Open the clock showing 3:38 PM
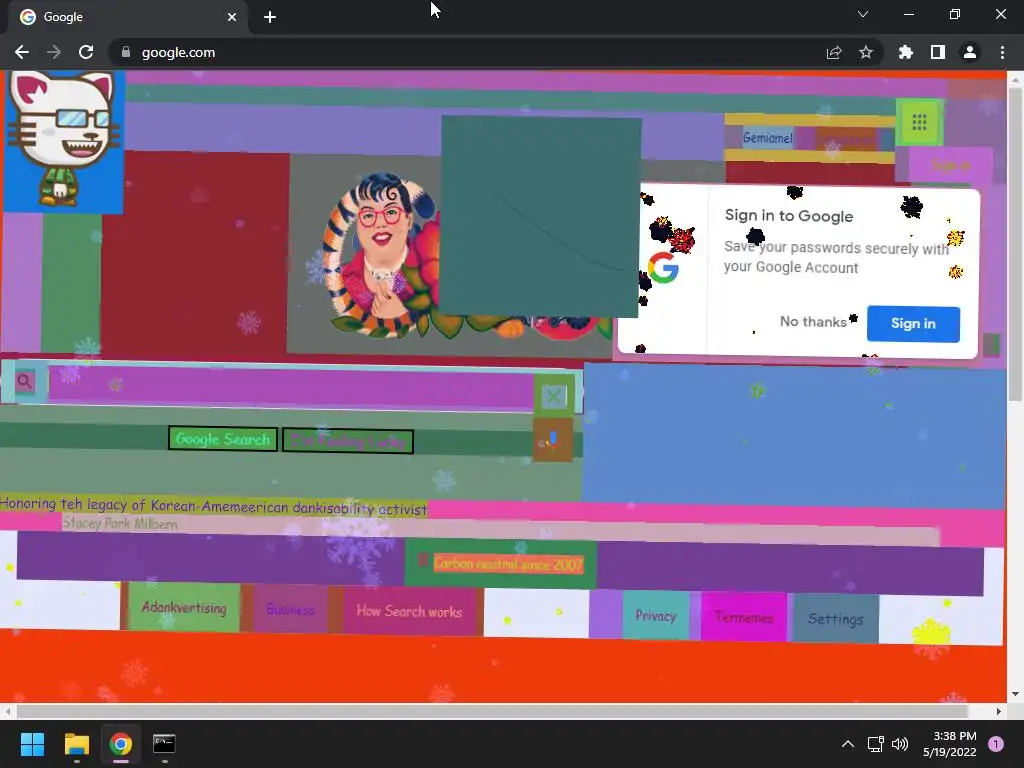 950,744
